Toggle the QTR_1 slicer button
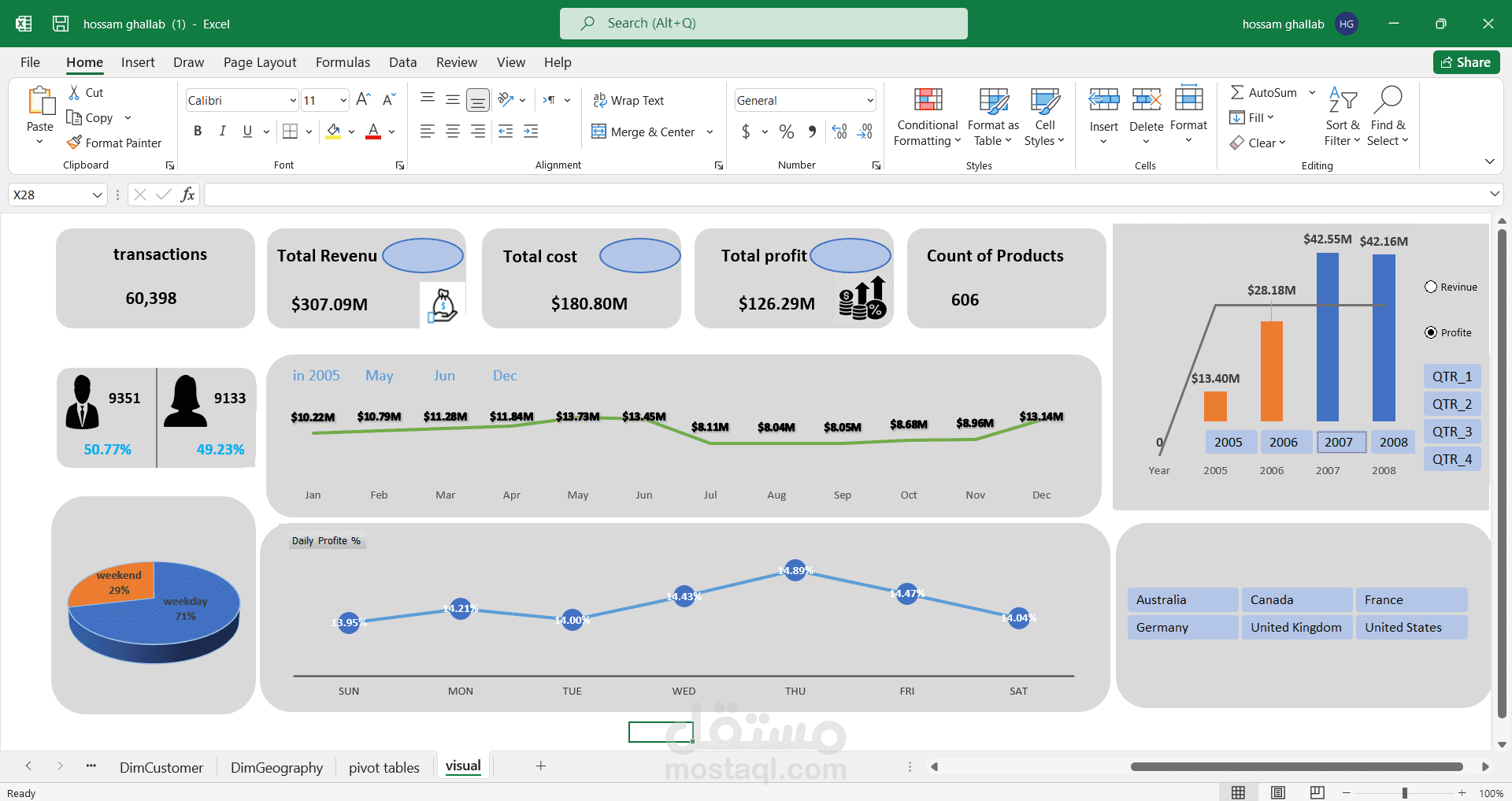The width and height of the screenshot is (1512, 801). click(x=1452, y=376)
